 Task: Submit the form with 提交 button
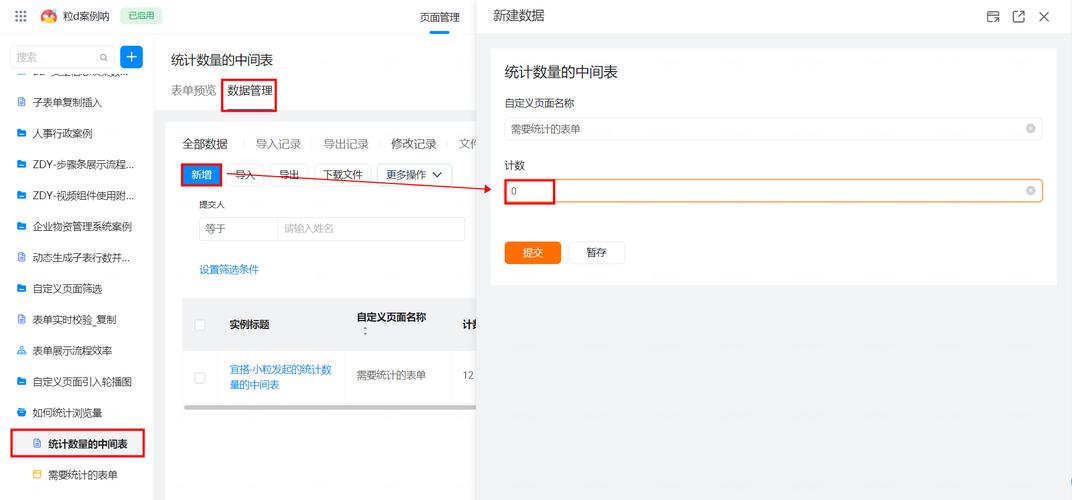[x=533, y=252]
